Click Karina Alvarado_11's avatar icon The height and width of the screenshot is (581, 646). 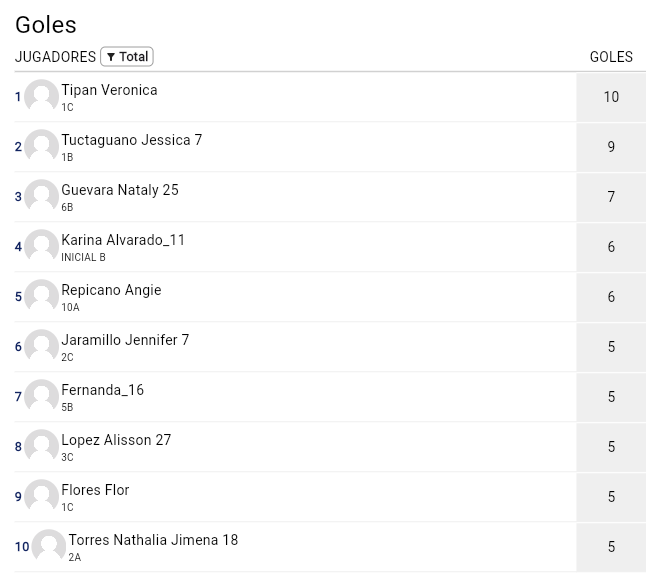(x=41, y=246)
